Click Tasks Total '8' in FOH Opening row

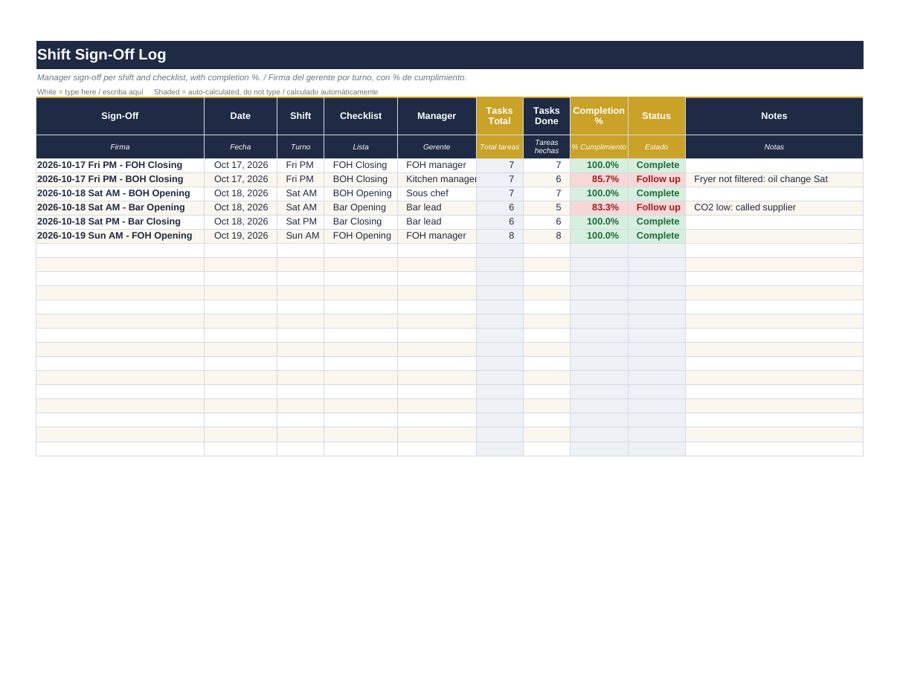coord(499,236)
